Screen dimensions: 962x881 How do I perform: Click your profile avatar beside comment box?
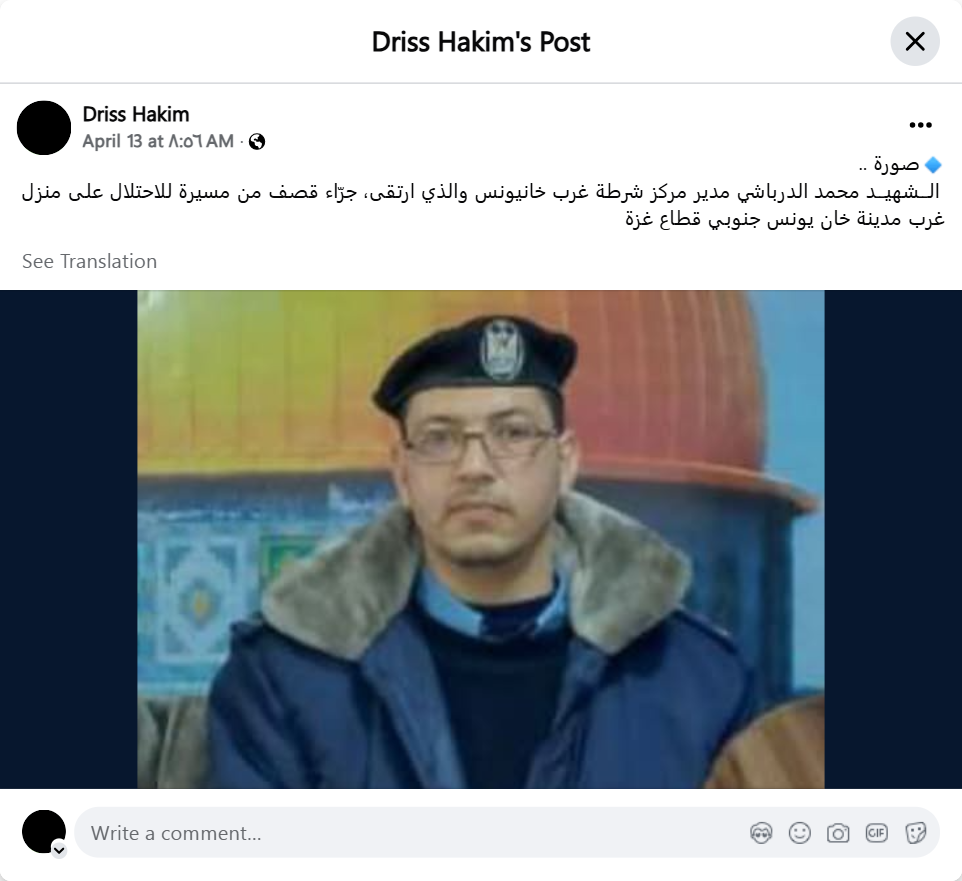pos(44,831)
